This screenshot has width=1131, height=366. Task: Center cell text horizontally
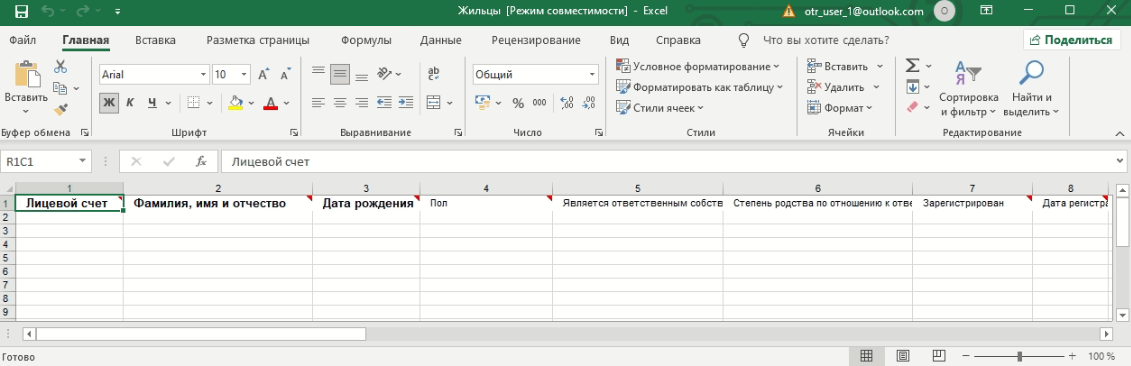click(340, 103)
